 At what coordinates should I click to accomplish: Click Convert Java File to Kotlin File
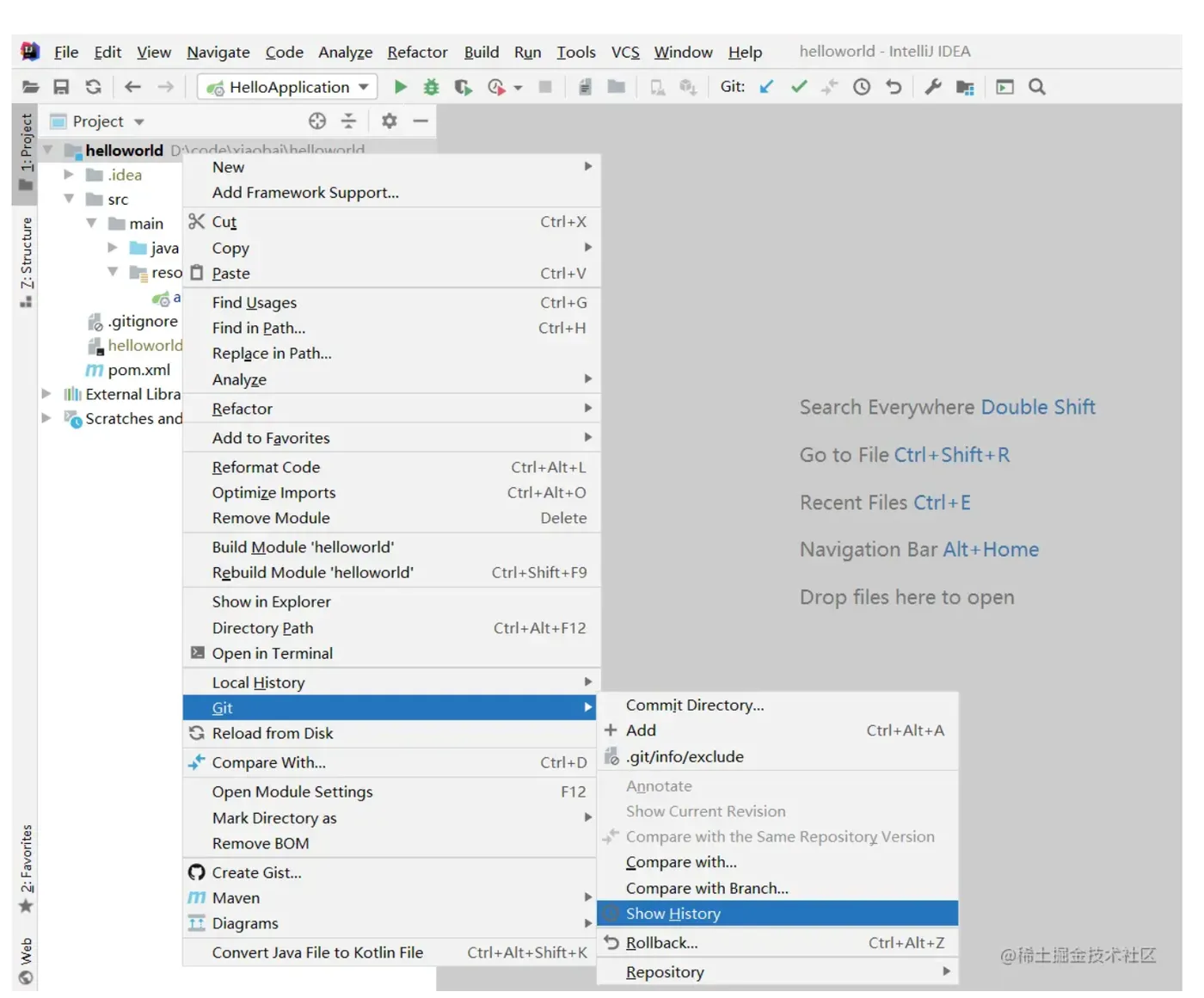coord(391,952)
